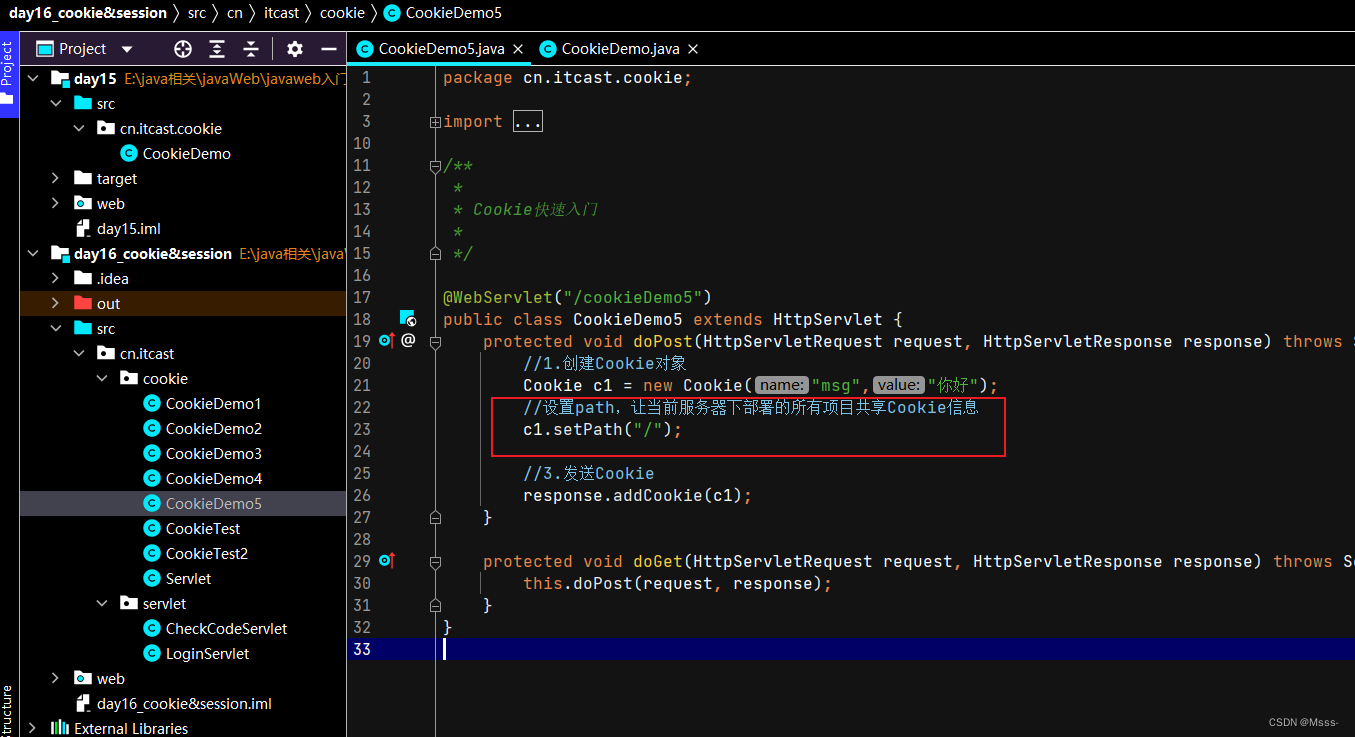Click the Collapse All icon in Project toolbar

coord(251,49)
